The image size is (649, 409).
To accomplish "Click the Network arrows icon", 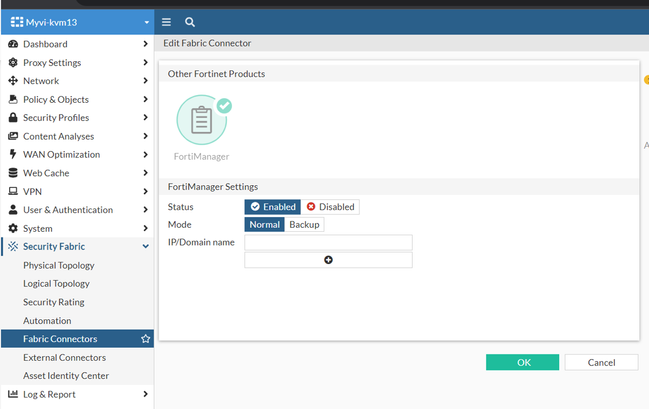I will [13, 81].
